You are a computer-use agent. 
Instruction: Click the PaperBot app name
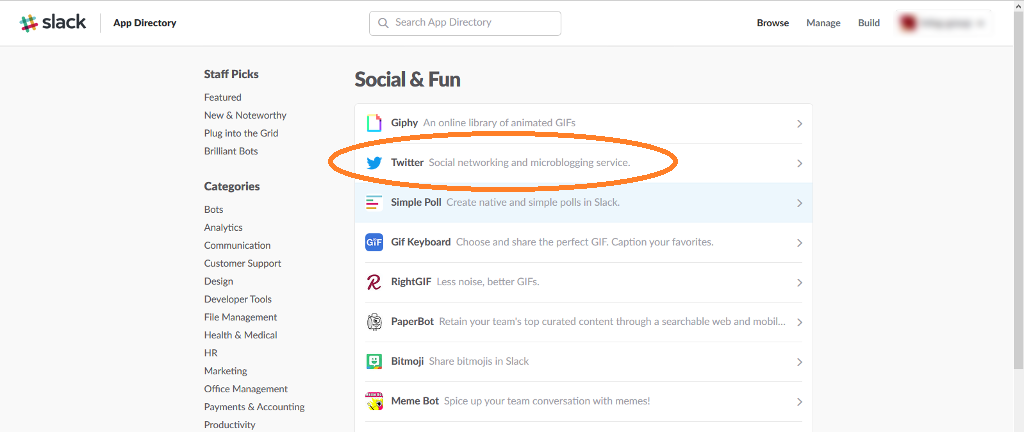(x=412, y=322)
